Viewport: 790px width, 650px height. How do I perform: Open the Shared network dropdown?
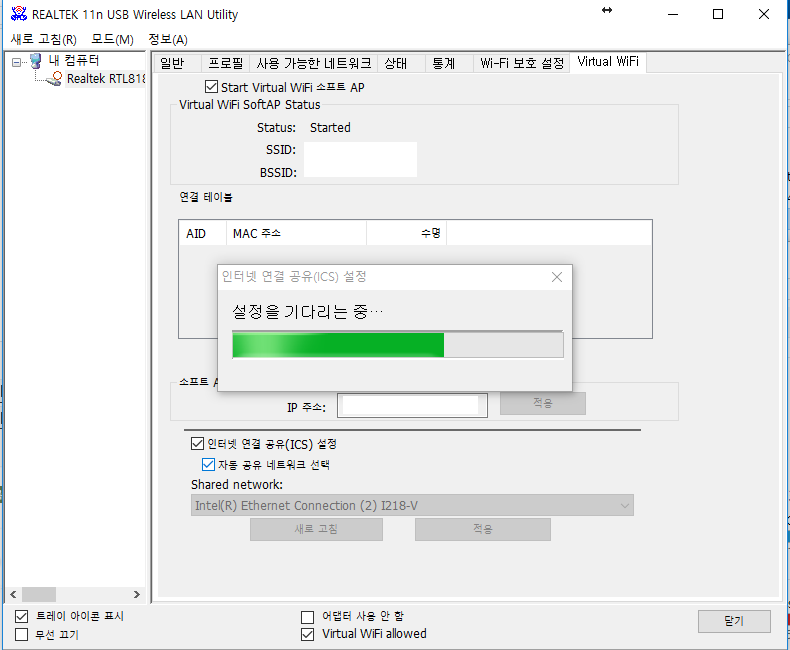412,505
